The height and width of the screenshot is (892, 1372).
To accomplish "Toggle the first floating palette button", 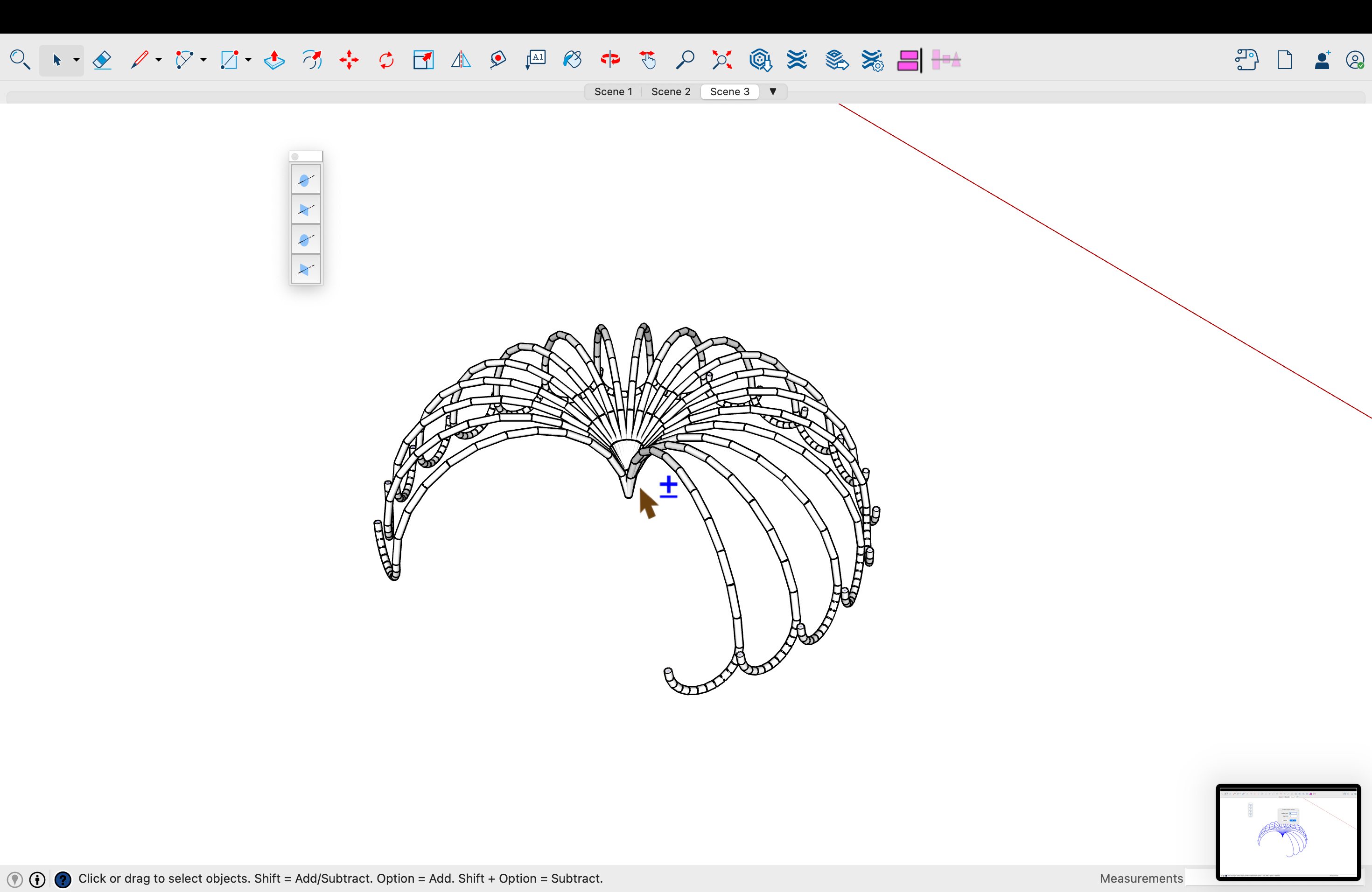I will 306,181.
